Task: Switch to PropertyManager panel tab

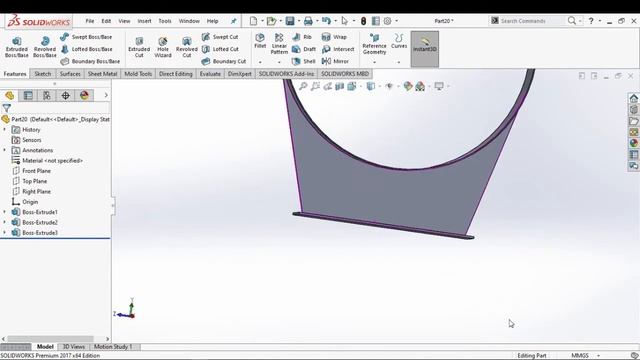Action: (28, 96)
